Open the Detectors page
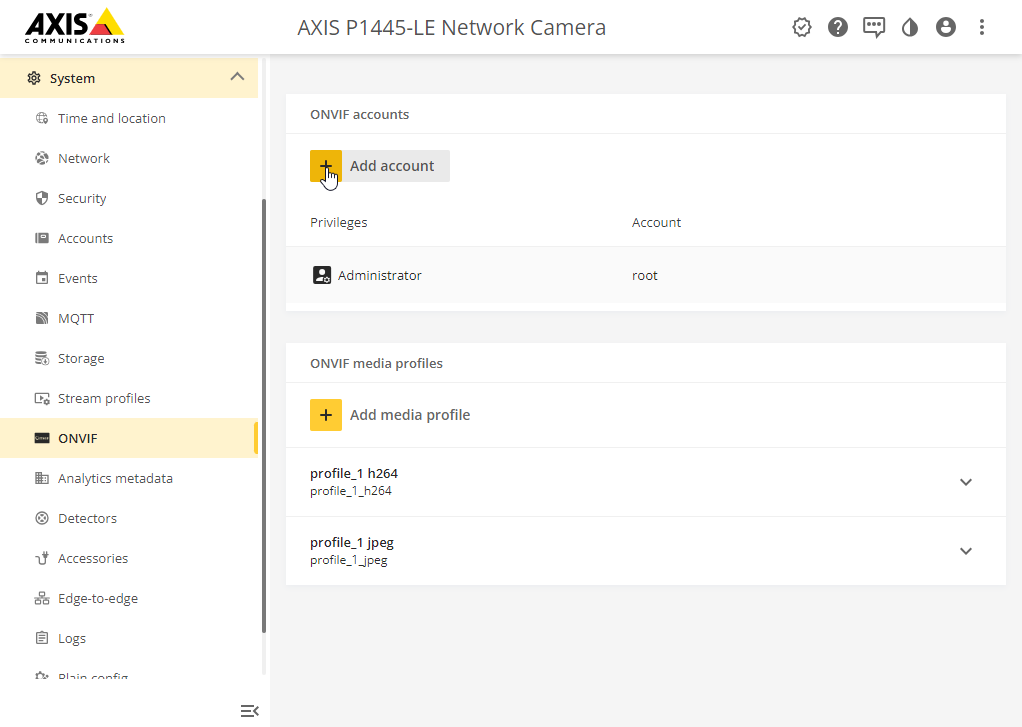 [87, 518]
